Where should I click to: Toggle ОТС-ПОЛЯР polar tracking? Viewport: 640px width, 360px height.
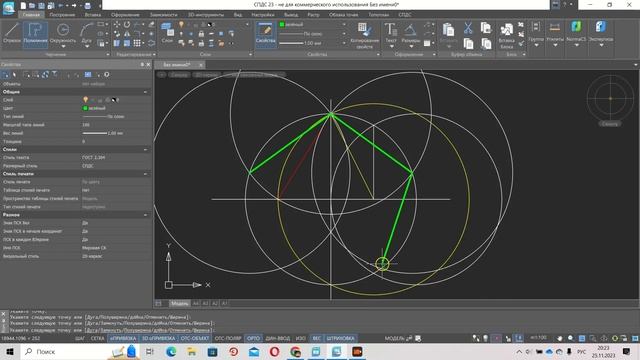[228, 338]
